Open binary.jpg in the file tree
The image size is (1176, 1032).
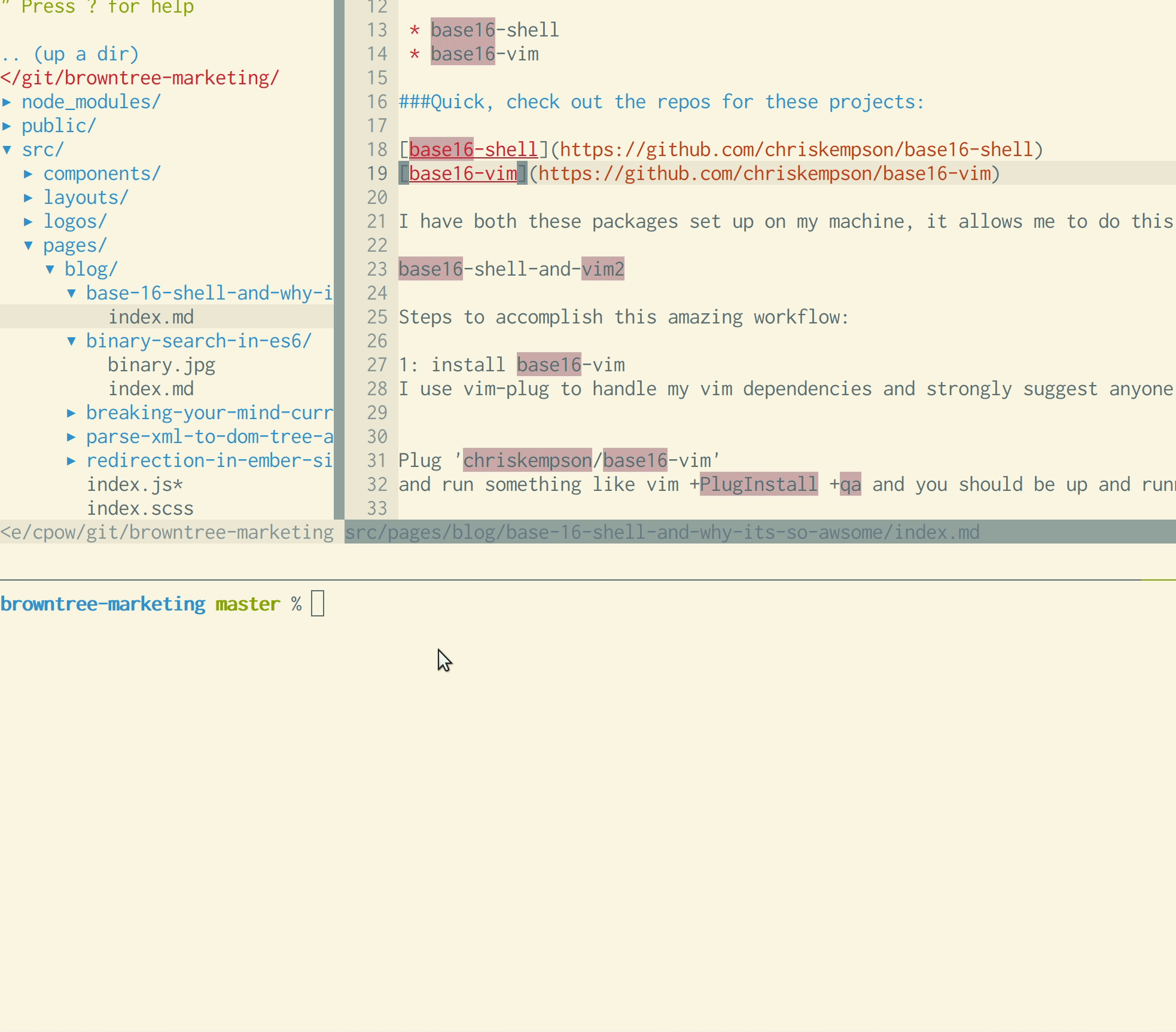(x=162, y=365)
